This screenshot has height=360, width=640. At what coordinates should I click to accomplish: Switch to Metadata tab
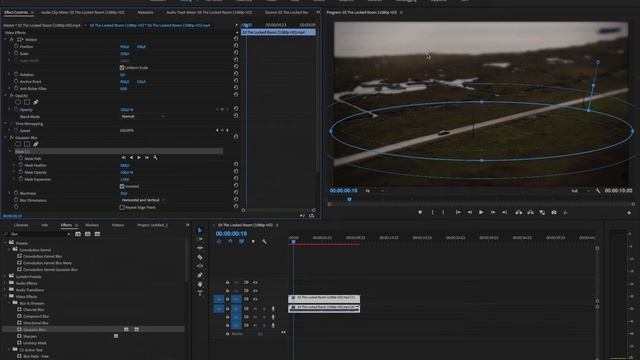[x=145, y=12]
